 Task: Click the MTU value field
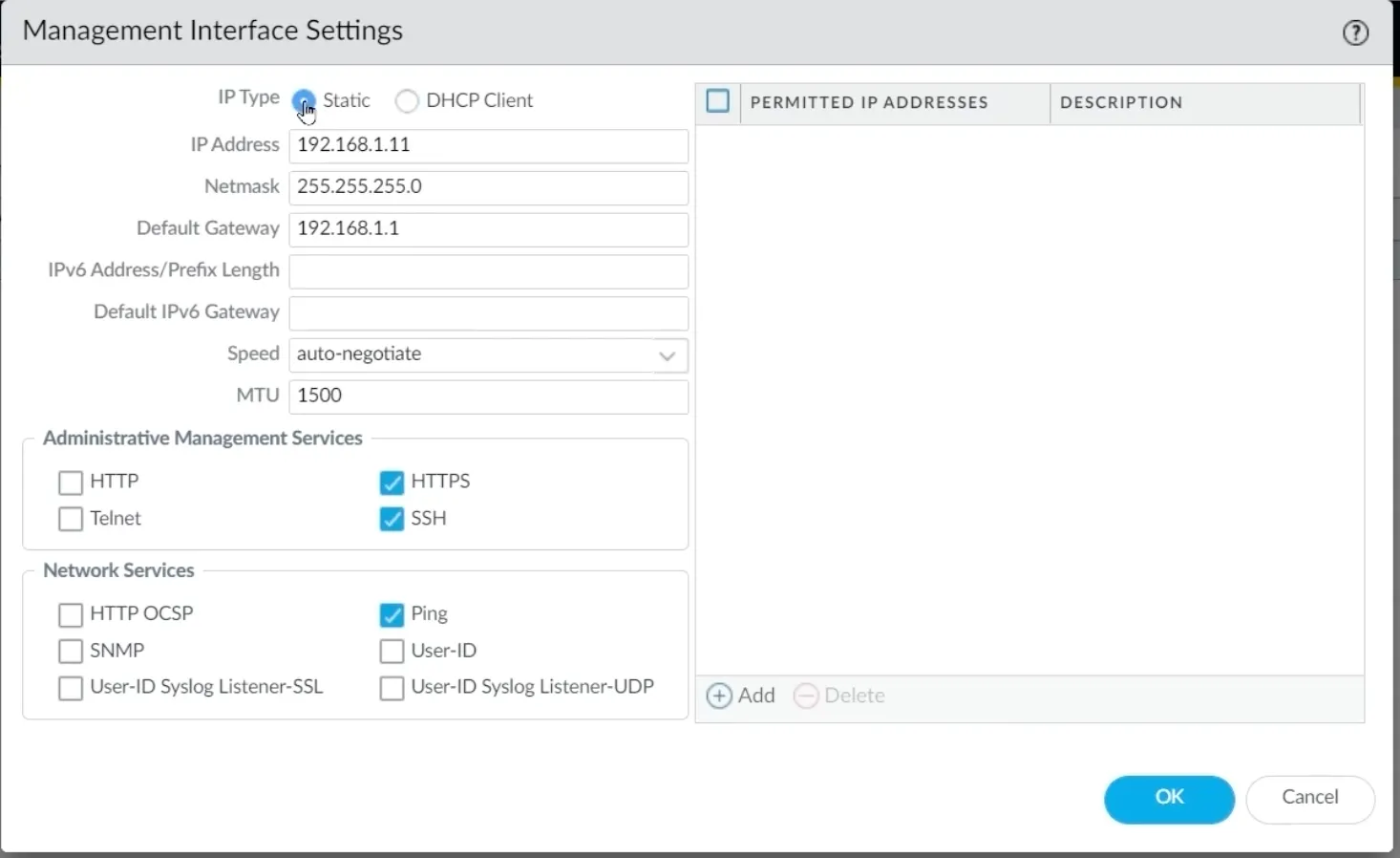(x=489, y=396)
